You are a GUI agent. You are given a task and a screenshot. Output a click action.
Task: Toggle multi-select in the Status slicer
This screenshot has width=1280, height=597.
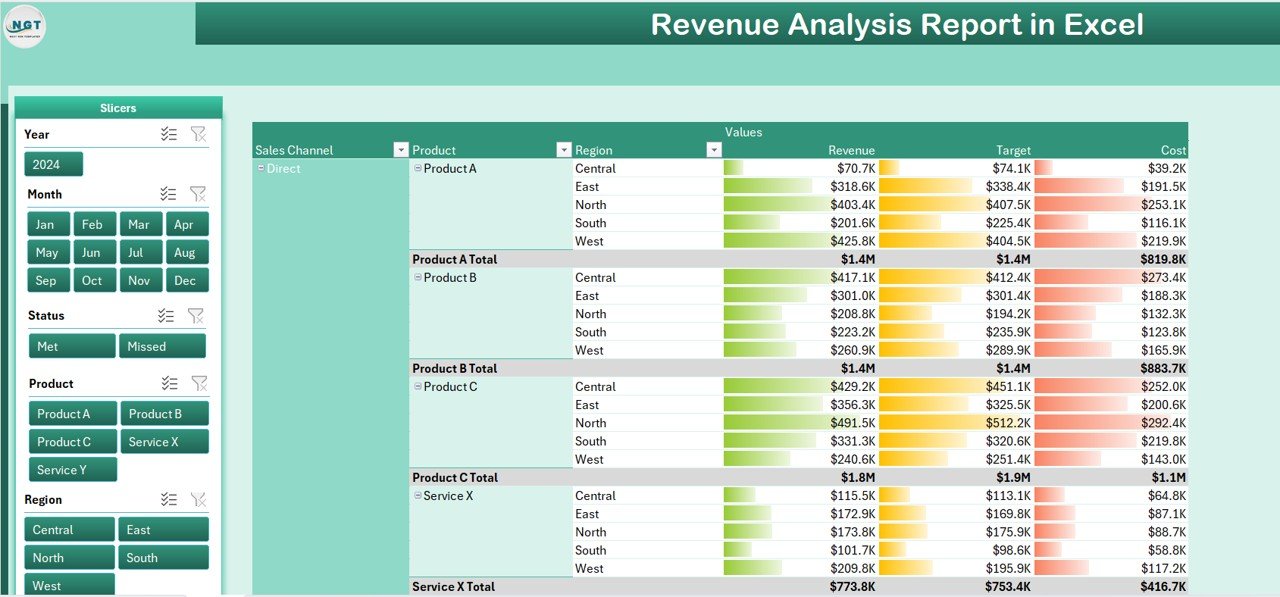pyautogui.click(x=167, y=315)
